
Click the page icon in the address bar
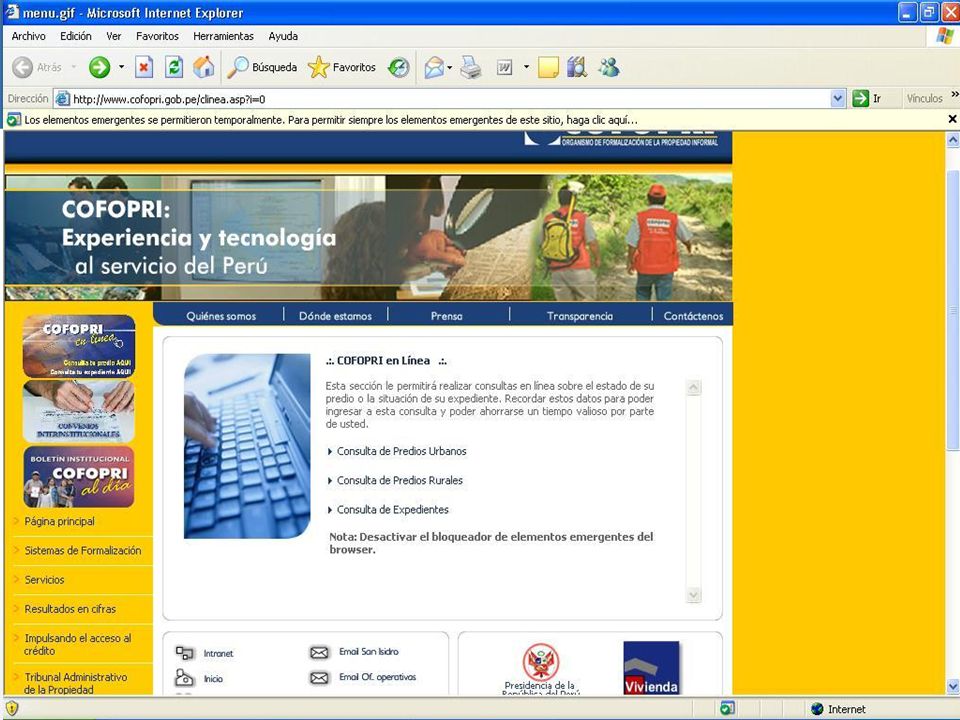pos(62,99)
